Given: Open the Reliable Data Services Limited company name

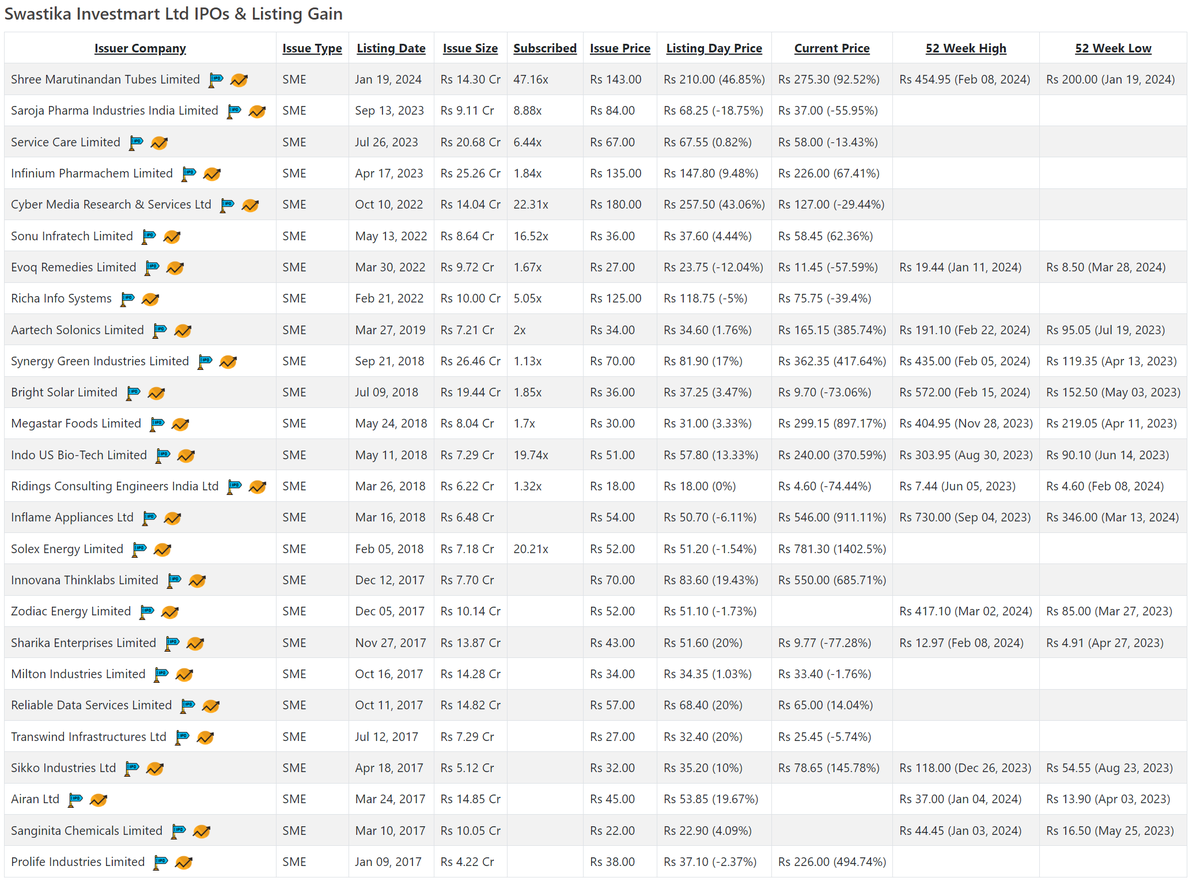Looking at the screenshot, I should point(91,705).
